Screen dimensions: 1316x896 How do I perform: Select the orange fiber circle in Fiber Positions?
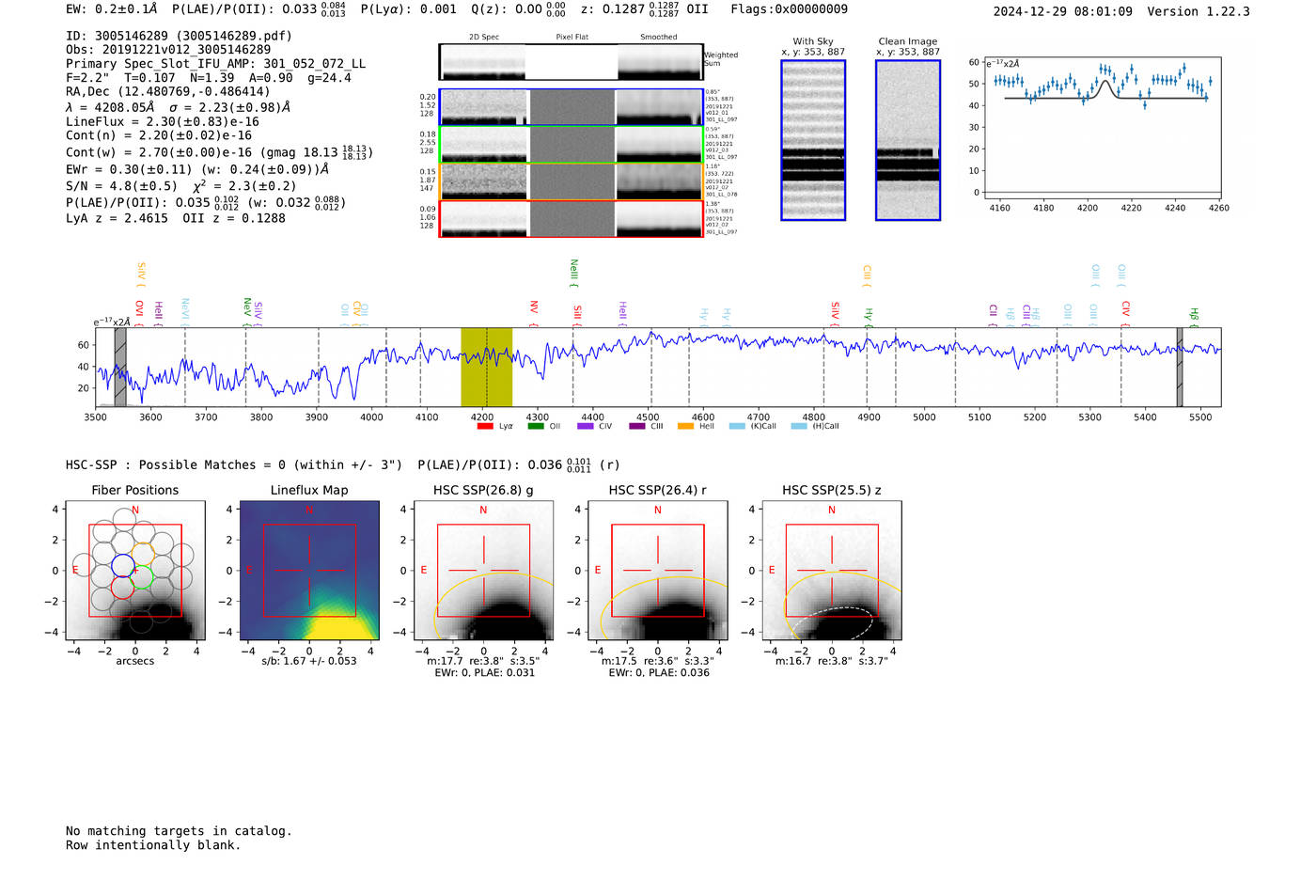tap(143, 554)
